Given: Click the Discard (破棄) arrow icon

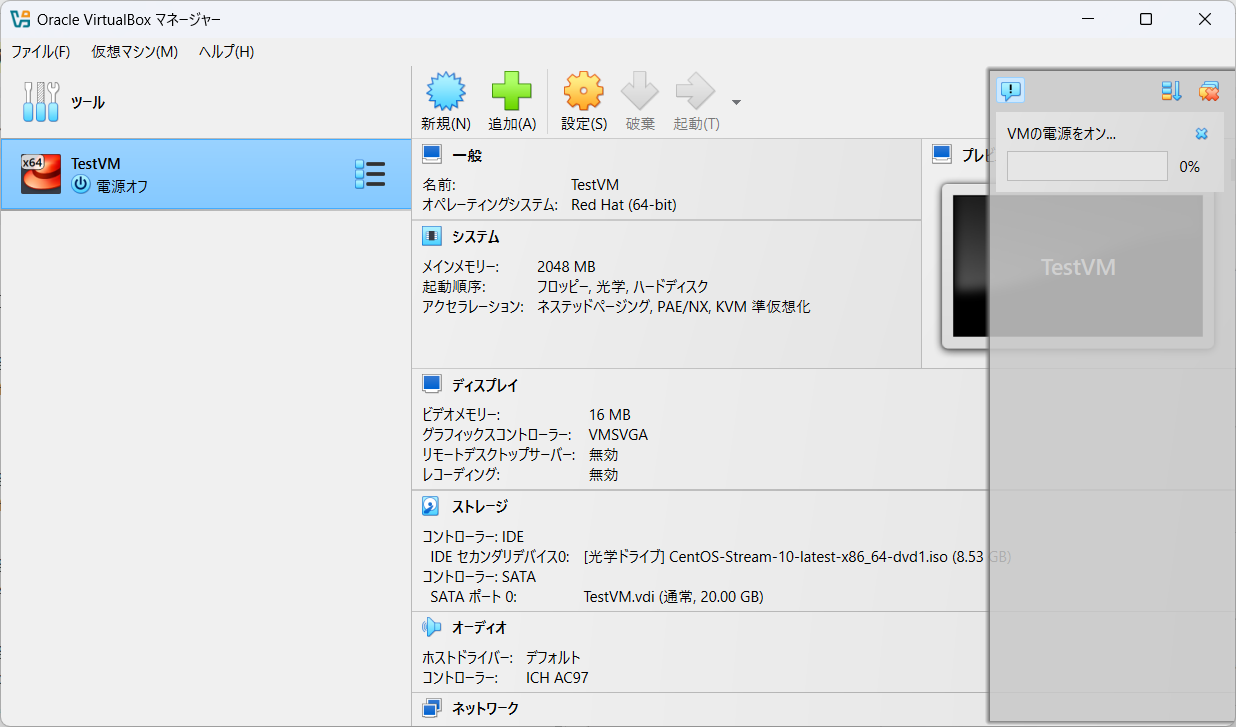Looking at the screenshot, I should pyautogui.click(x=640, y=91).
